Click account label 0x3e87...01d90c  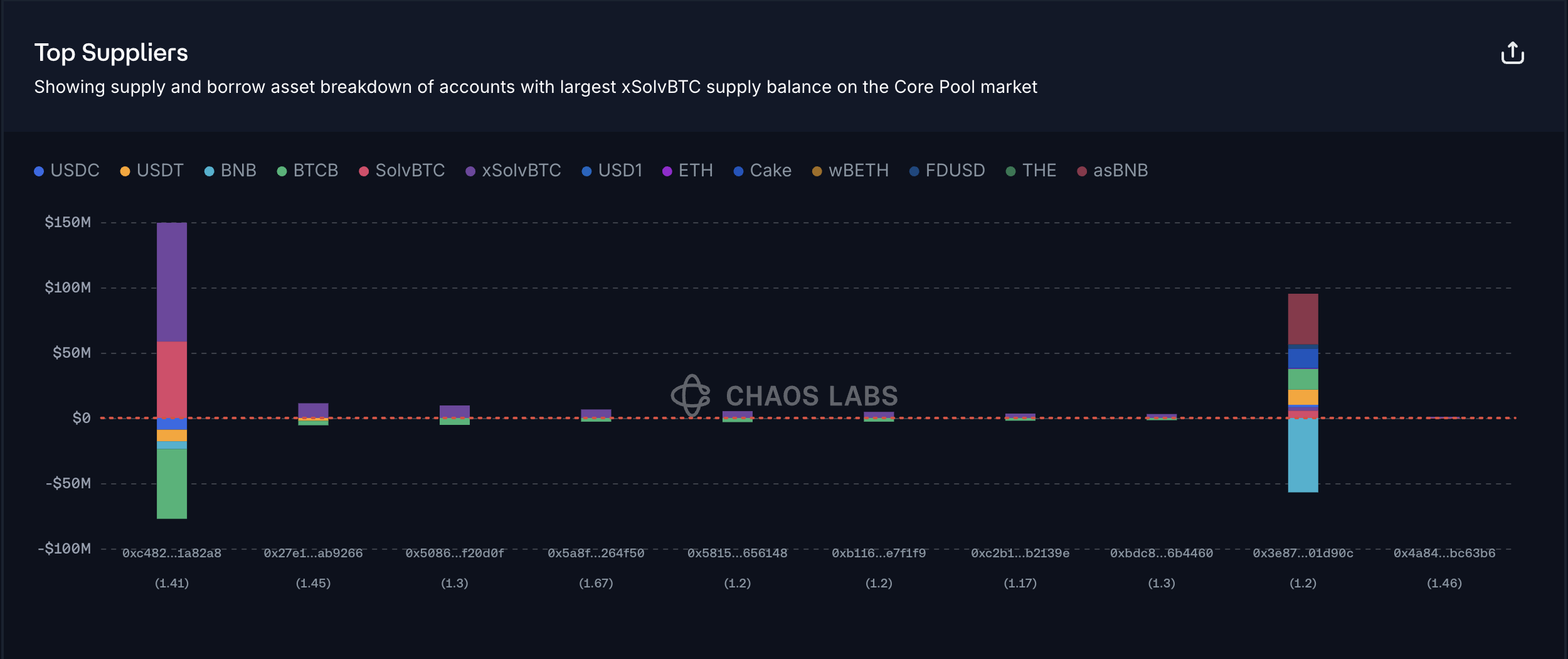tap(1303, 553)
